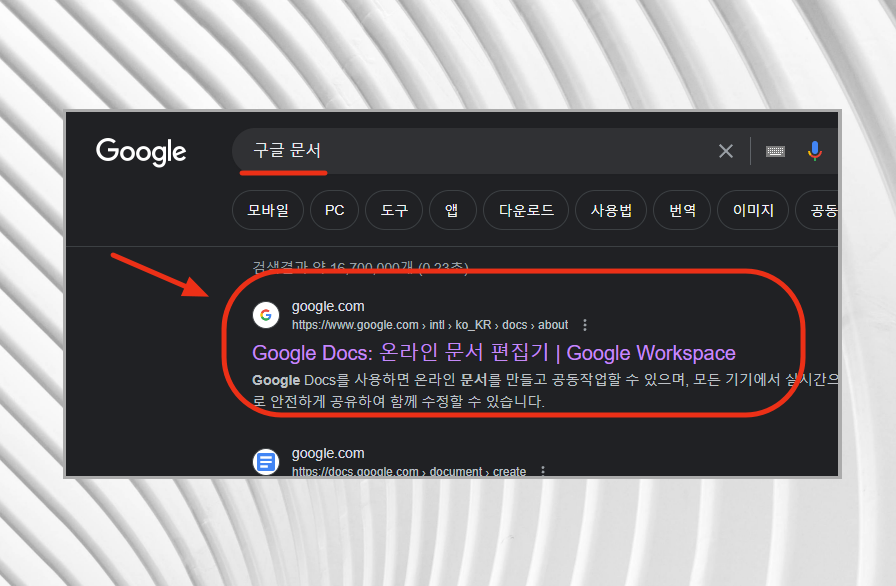Click the snippet text about Google Docs를 사용하면

(x=545, y=391)
